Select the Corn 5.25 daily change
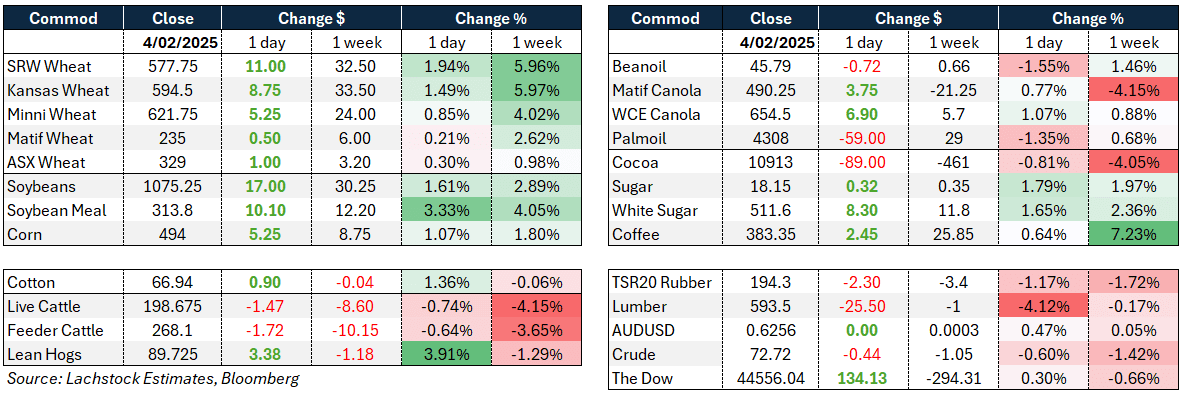This screenshot has width=1181, height=393. [265, 234]
